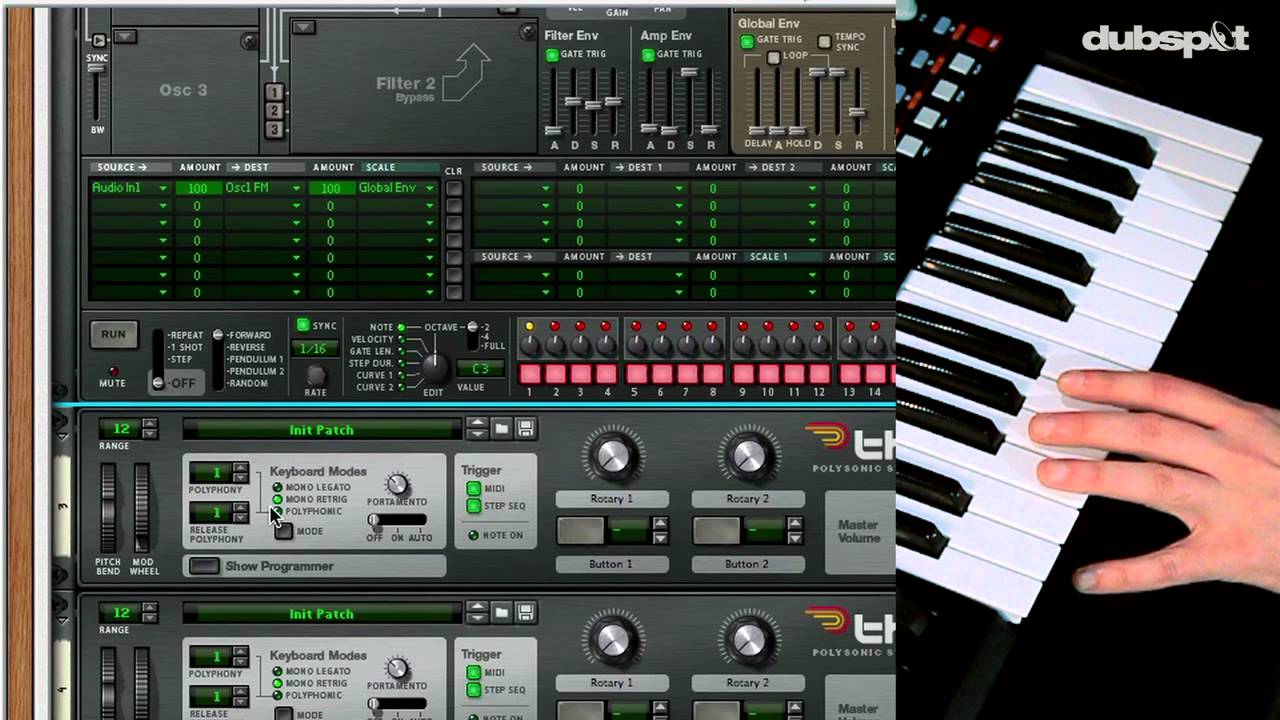Viewport: 1280px width, 720px height.
Task: Click the sequencer Mute LED button
Action: tap(112, 371)
